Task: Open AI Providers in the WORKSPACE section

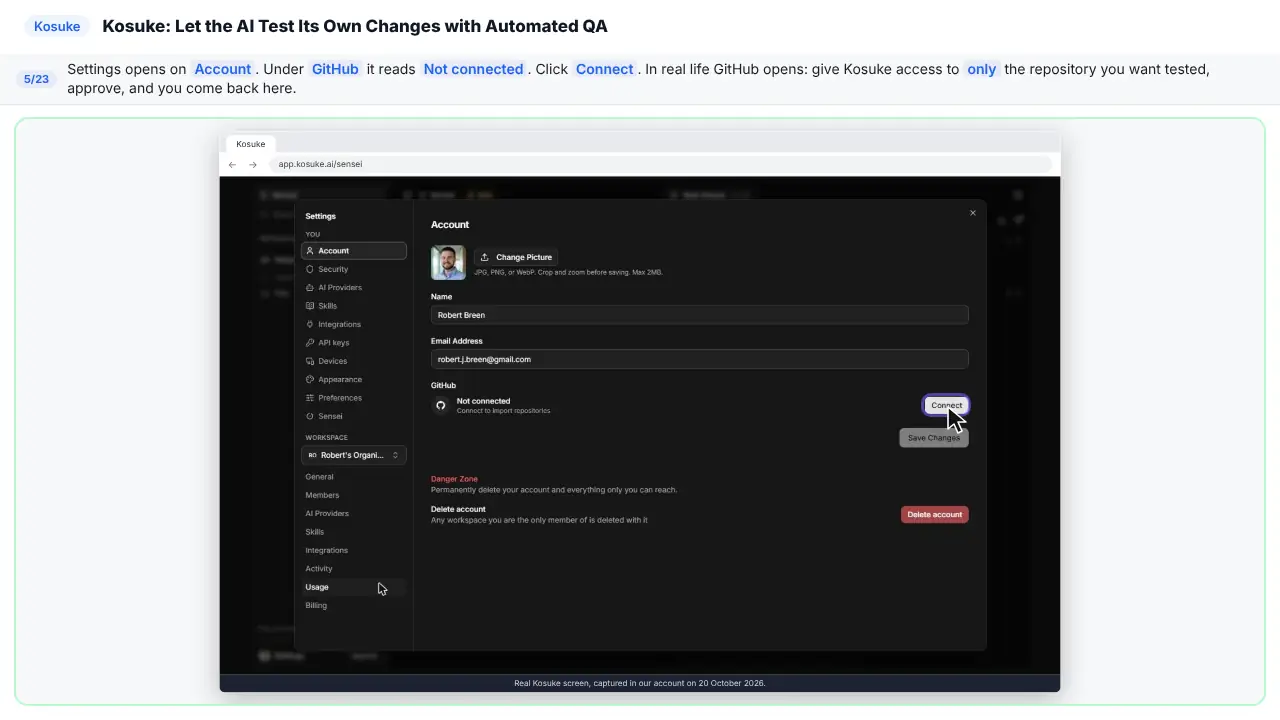Action: click(x=354, y=514)
